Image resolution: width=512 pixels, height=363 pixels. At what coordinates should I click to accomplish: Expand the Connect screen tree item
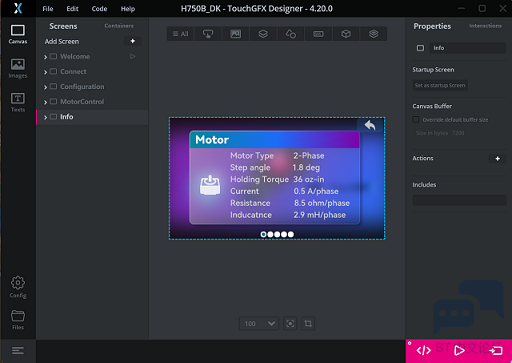tap(45, 72)
